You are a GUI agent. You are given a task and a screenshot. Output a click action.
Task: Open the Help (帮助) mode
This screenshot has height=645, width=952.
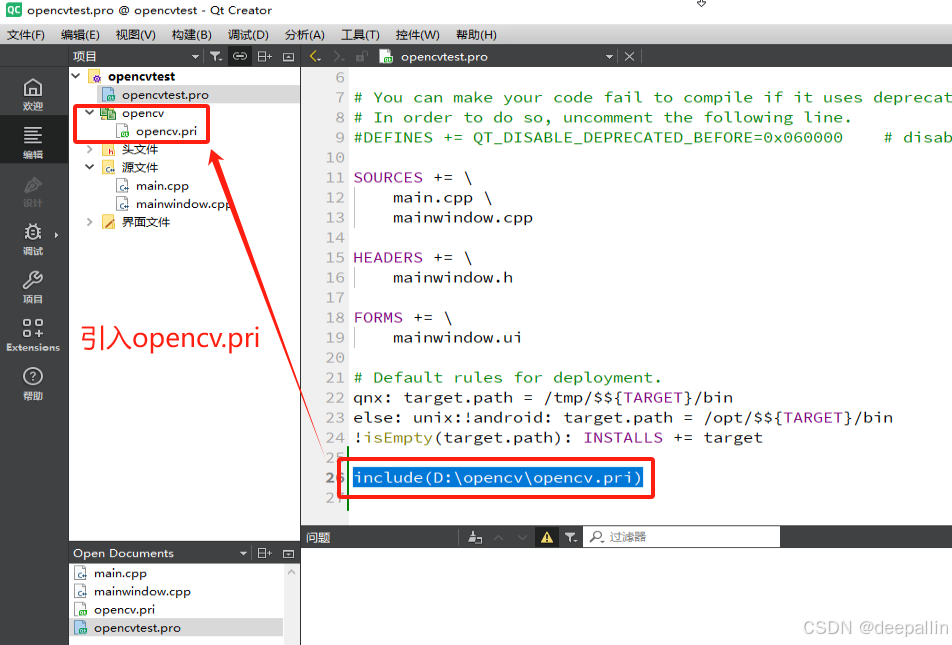(33, 383)
